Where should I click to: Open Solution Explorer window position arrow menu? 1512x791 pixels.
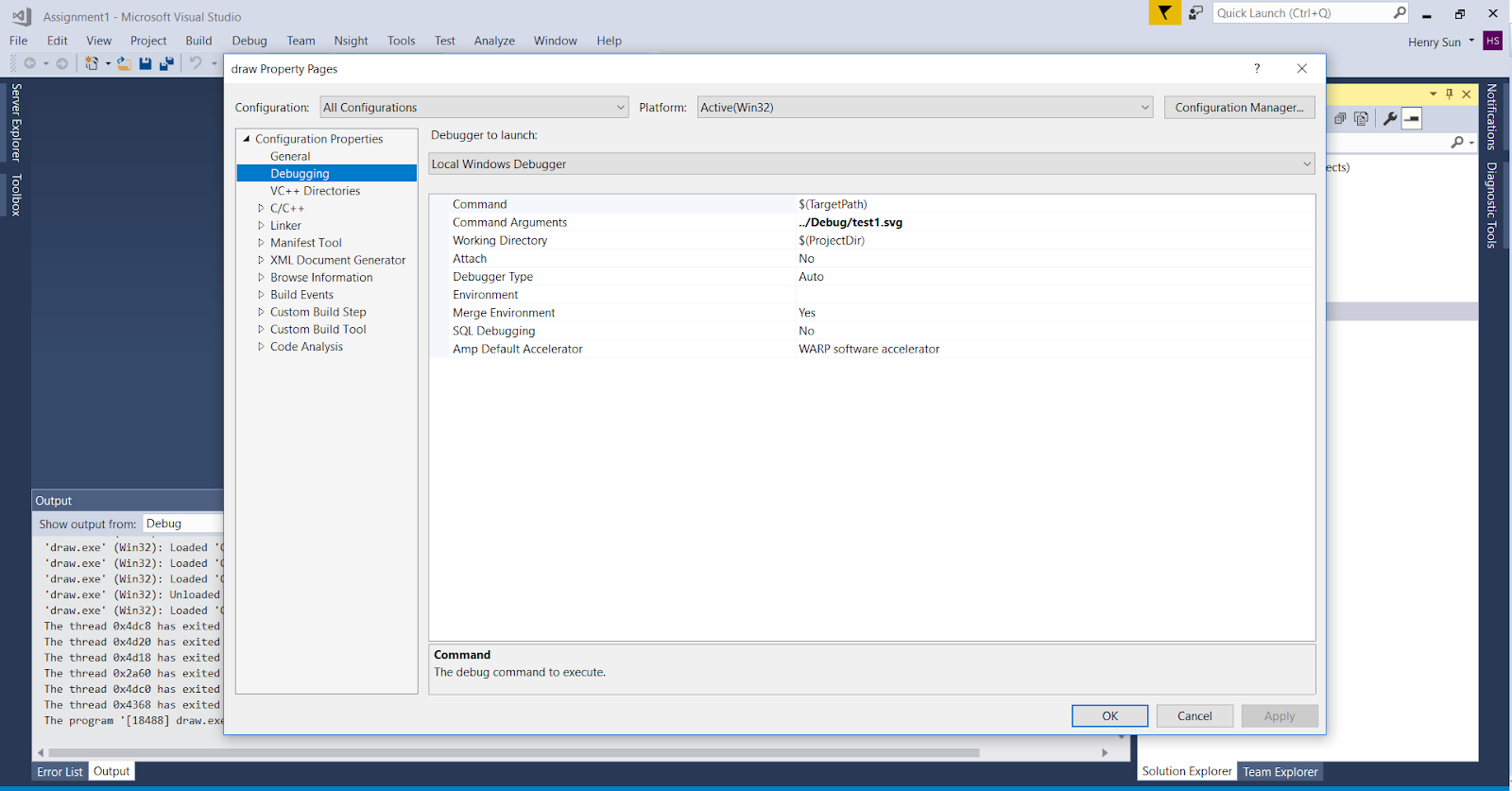(x=1433, y=94)
